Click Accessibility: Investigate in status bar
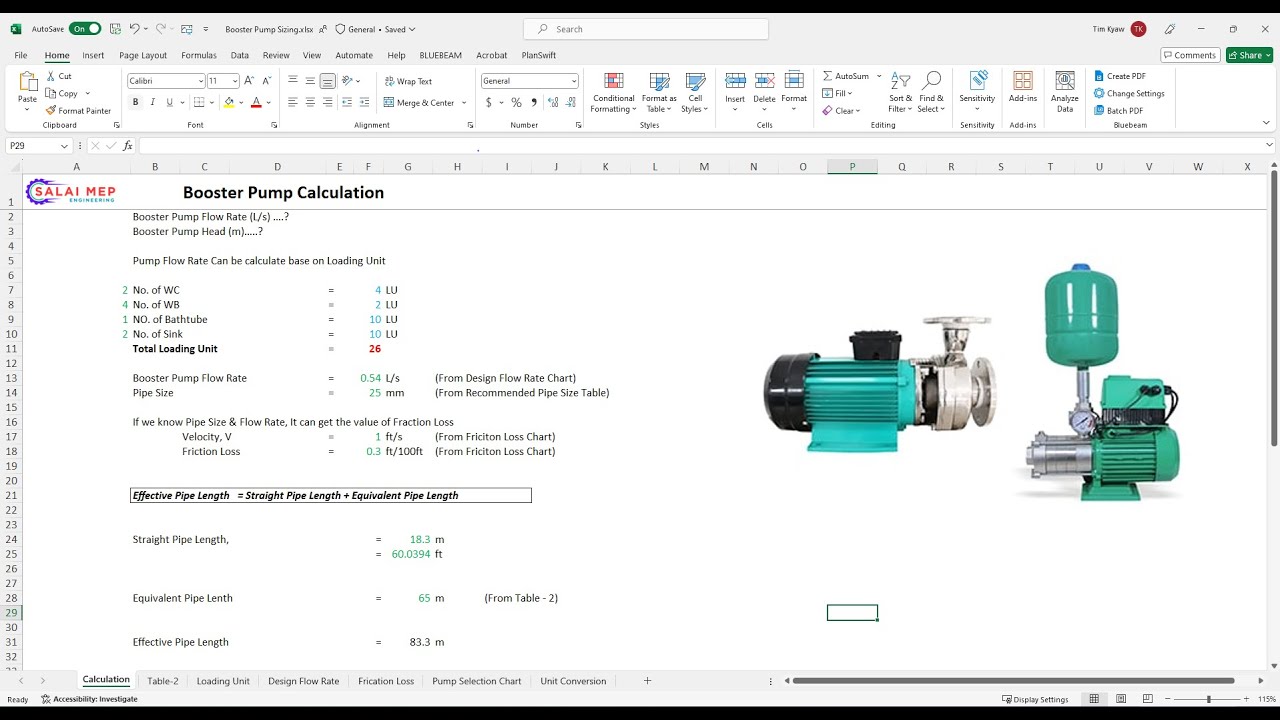 point(90,699)
